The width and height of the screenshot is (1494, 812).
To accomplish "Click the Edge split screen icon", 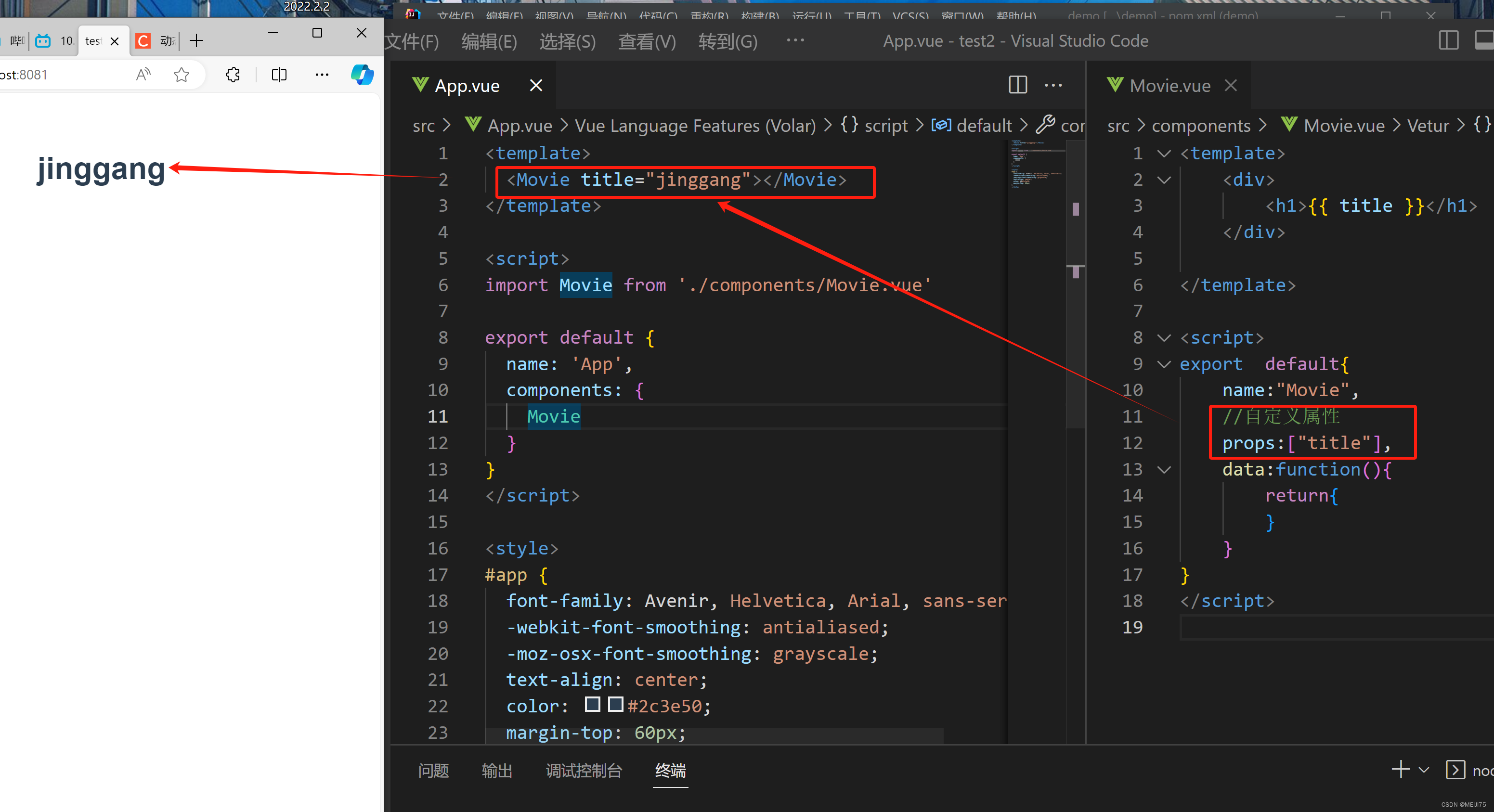I will click(x=279, y=74).
